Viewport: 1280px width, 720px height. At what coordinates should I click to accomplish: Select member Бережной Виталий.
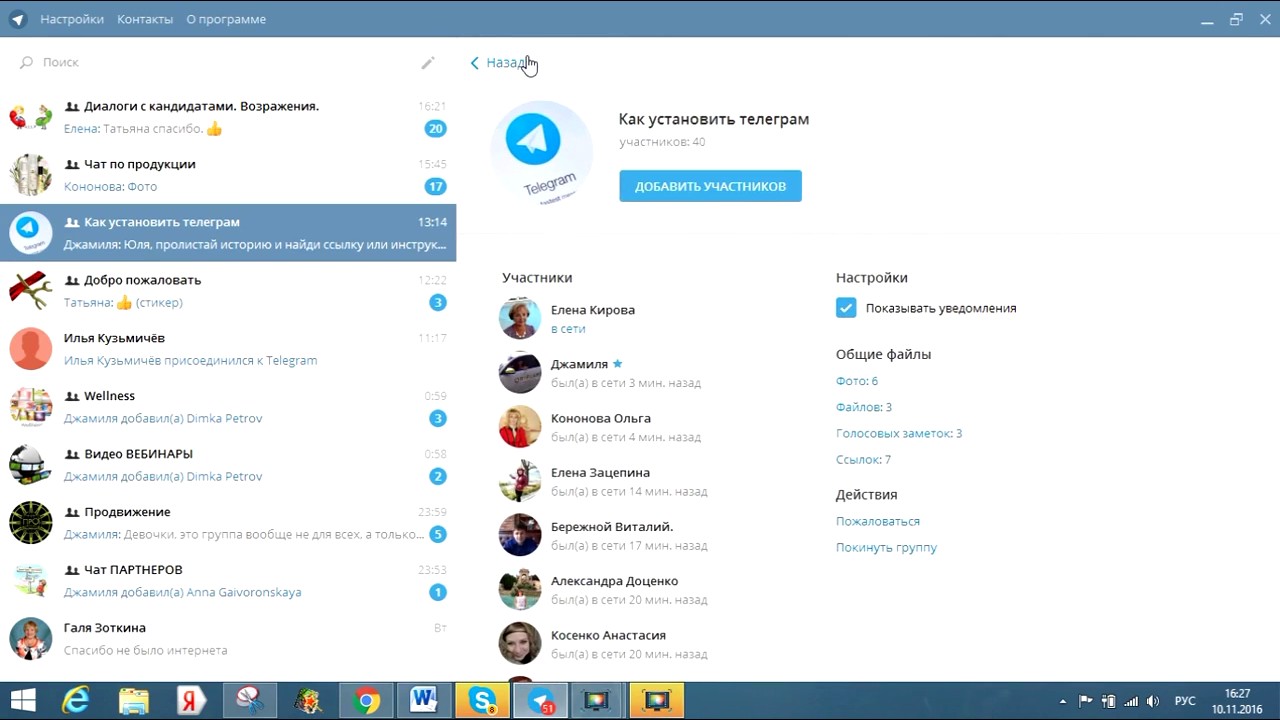650,535
